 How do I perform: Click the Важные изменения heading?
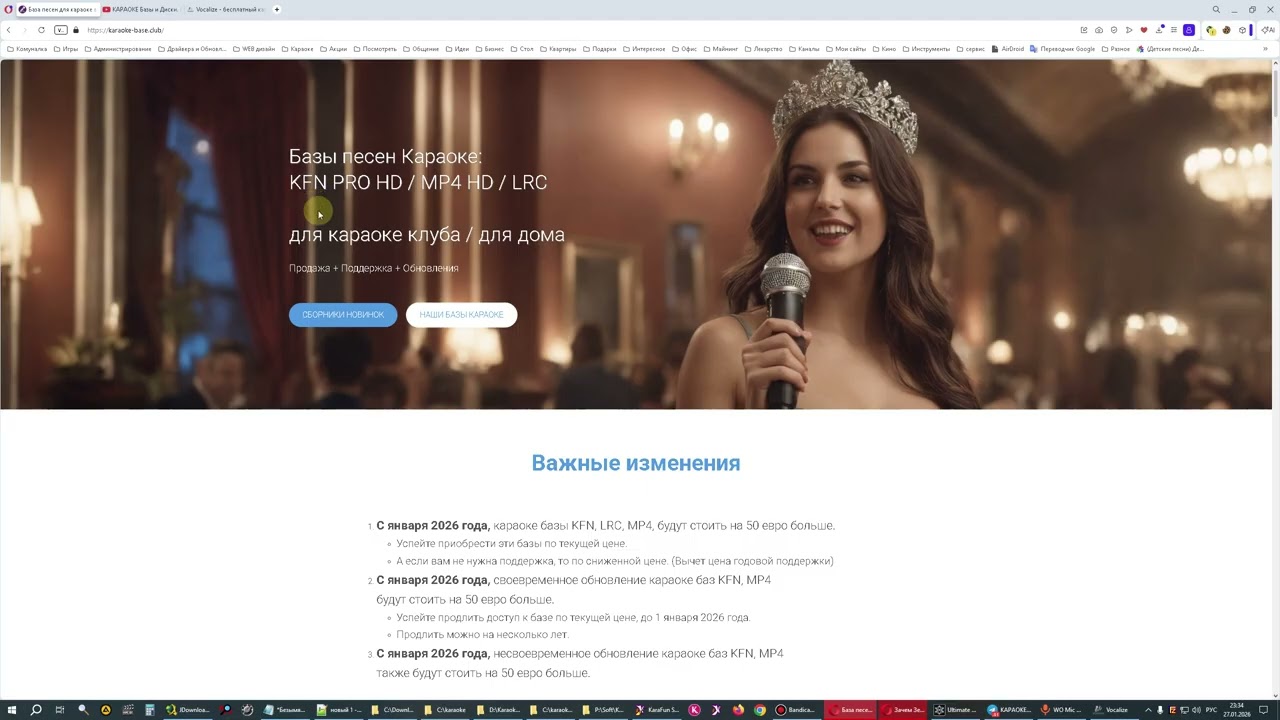pos(636,463)
